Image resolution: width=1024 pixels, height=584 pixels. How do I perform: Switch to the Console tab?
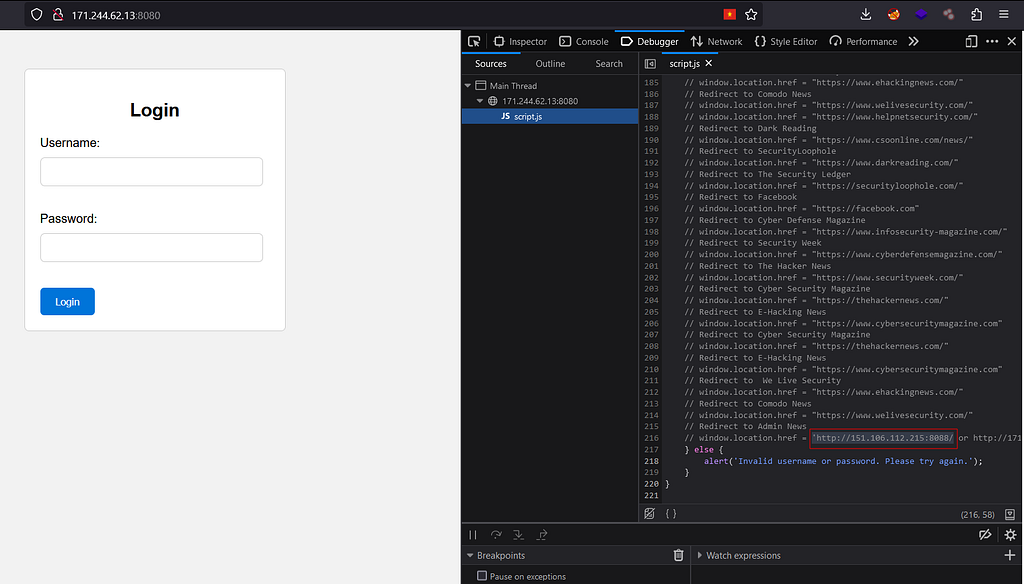583,41
